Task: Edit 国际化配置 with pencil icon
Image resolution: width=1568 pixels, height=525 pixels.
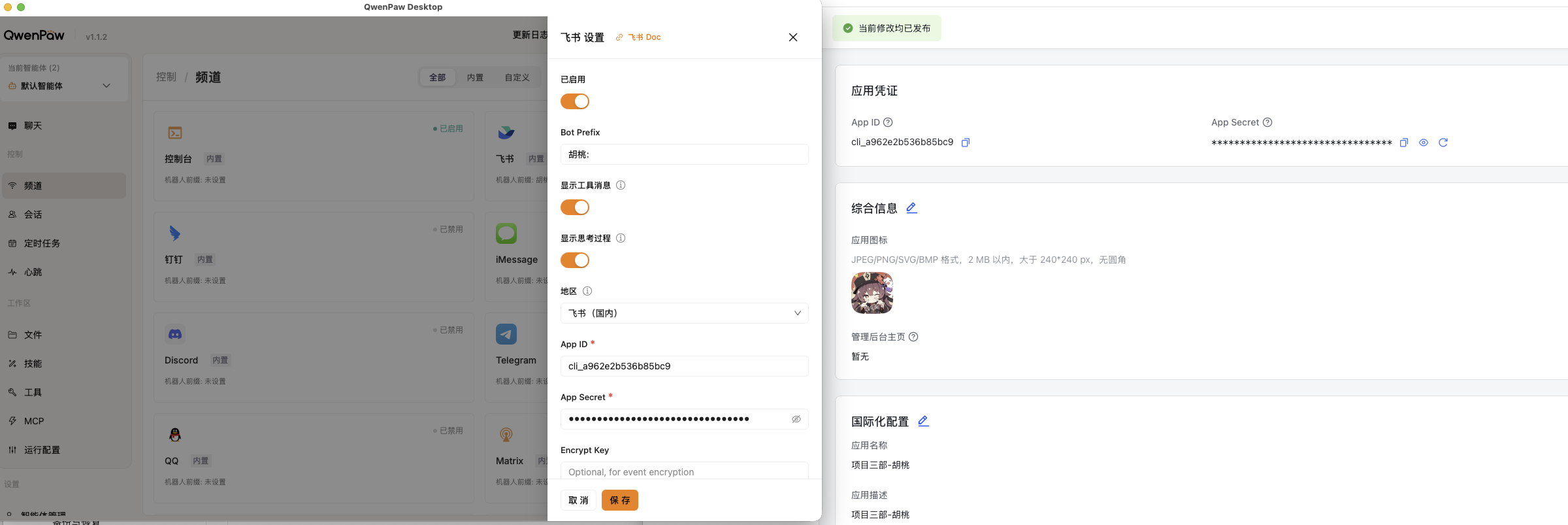Action: [923, 421]
